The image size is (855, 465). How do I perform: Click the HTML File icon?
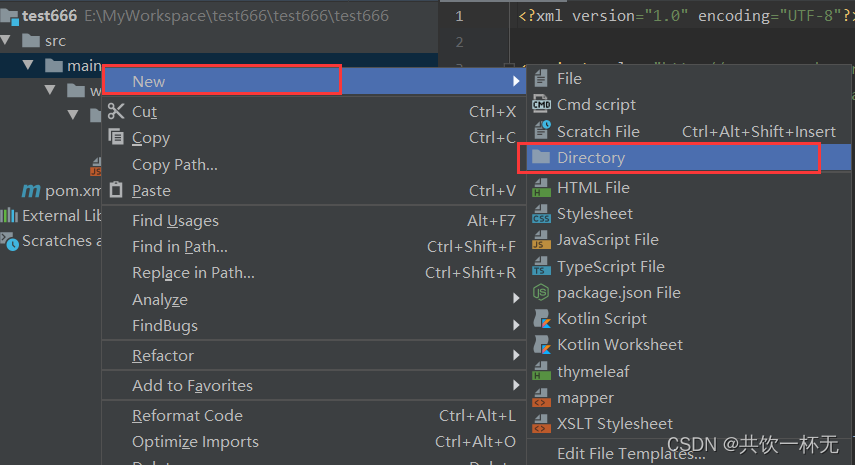[x=541, y=188]
